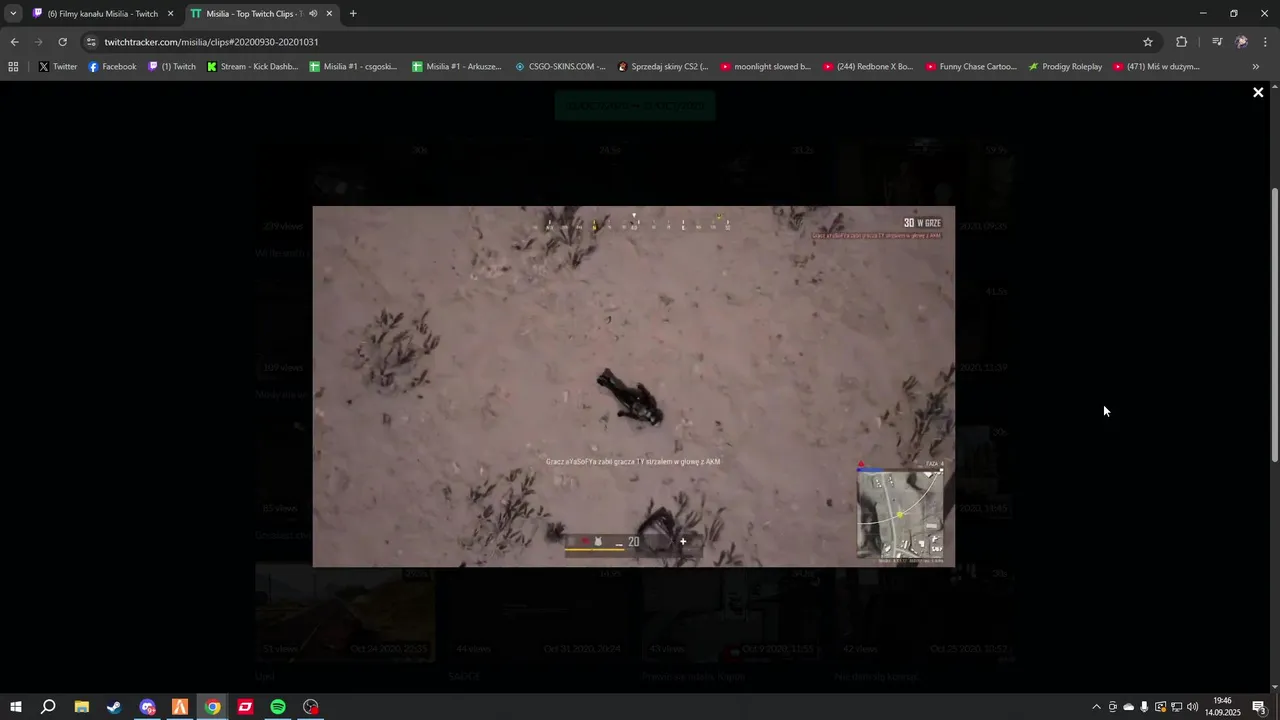Close the Filmy kanału Misilia tab
Screen dimensions: 1280x720
pos(170,14)
